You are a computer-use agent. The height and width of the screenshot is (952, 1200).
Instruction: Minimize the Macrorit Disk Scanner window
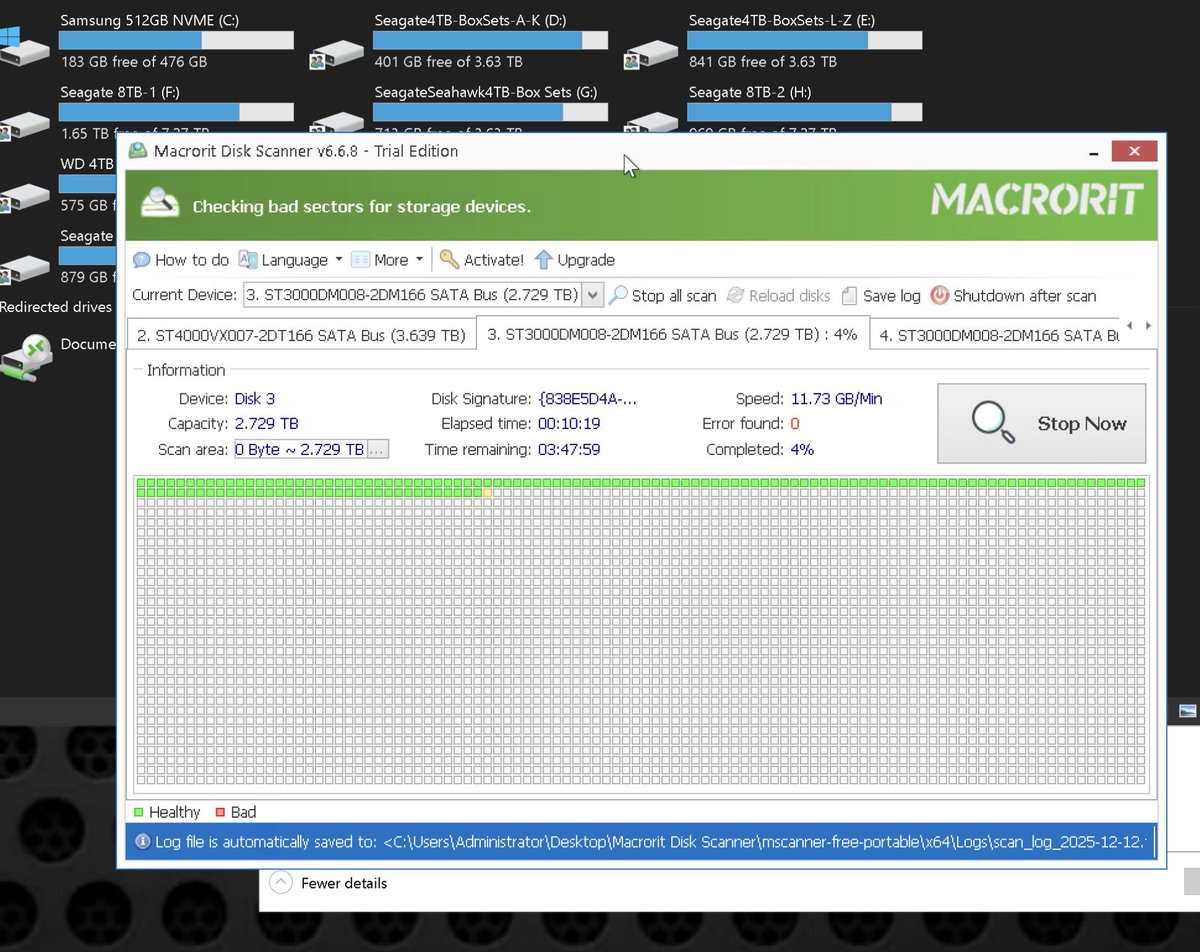(x=1093, y=152)
